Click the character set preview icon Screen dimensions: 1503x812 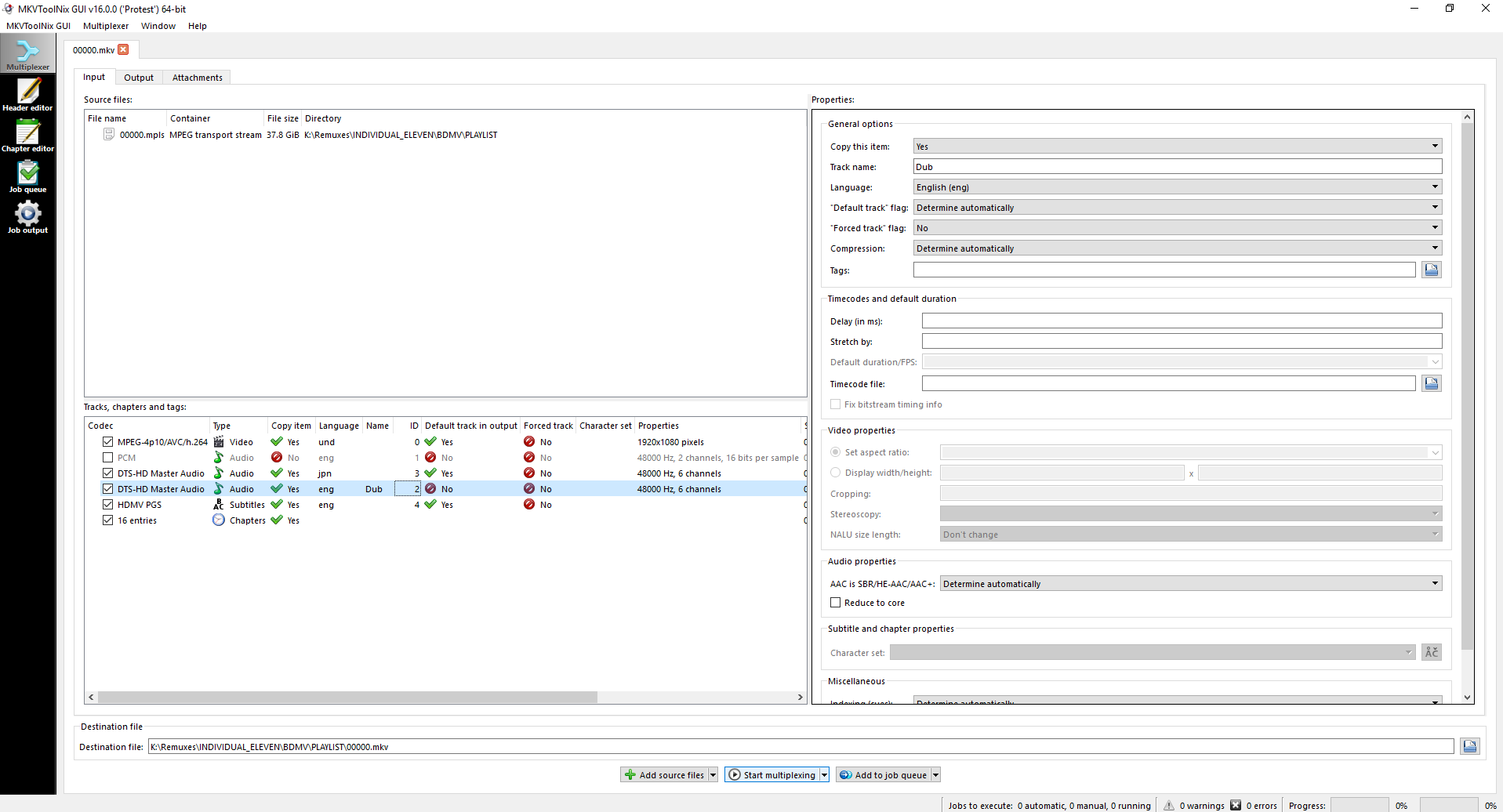click(1432, 652)
